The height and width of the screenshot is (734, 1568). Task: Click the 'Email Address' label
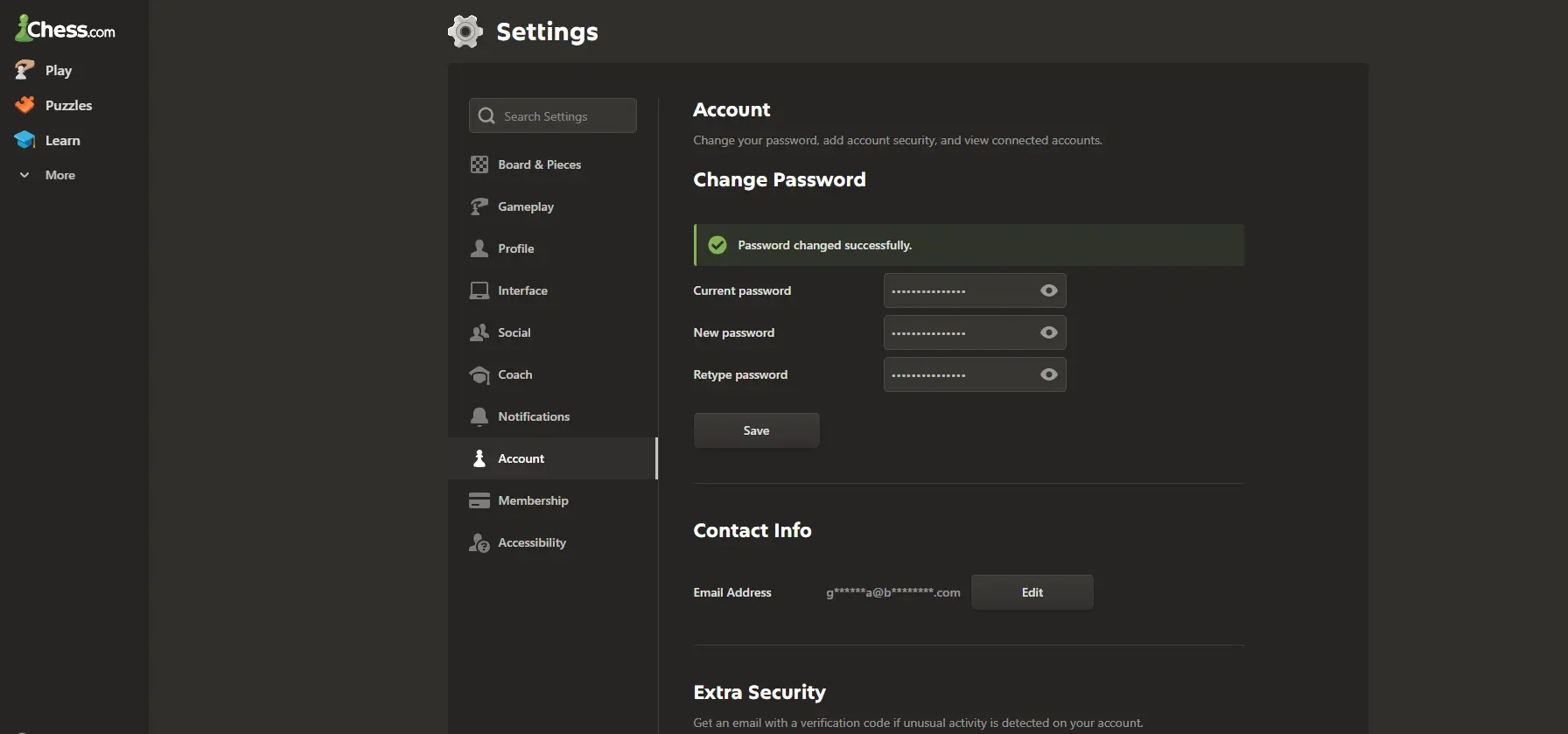pos(732,592)
